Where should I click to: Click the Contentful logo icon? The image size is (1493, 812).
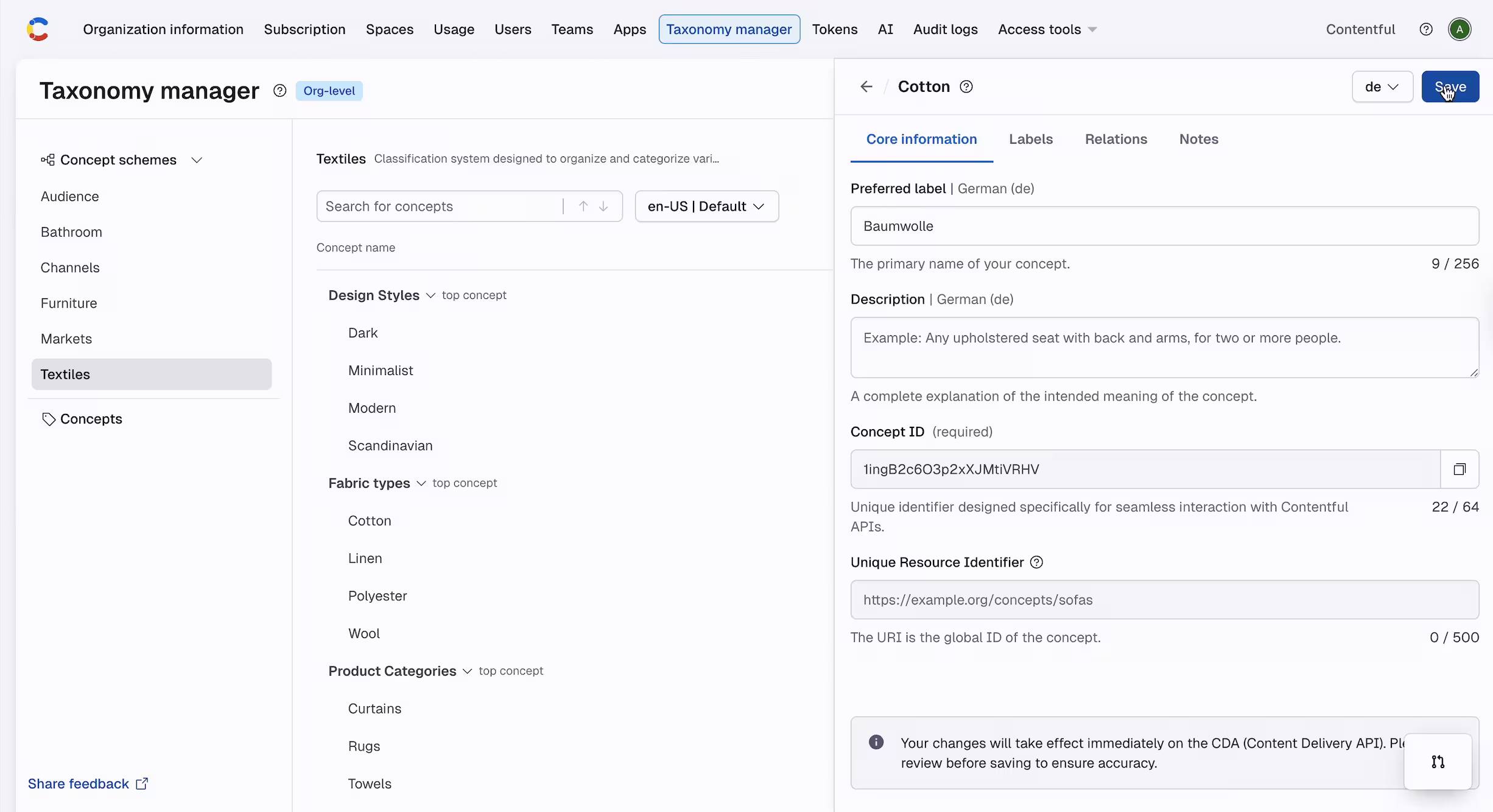click(38, 29)
